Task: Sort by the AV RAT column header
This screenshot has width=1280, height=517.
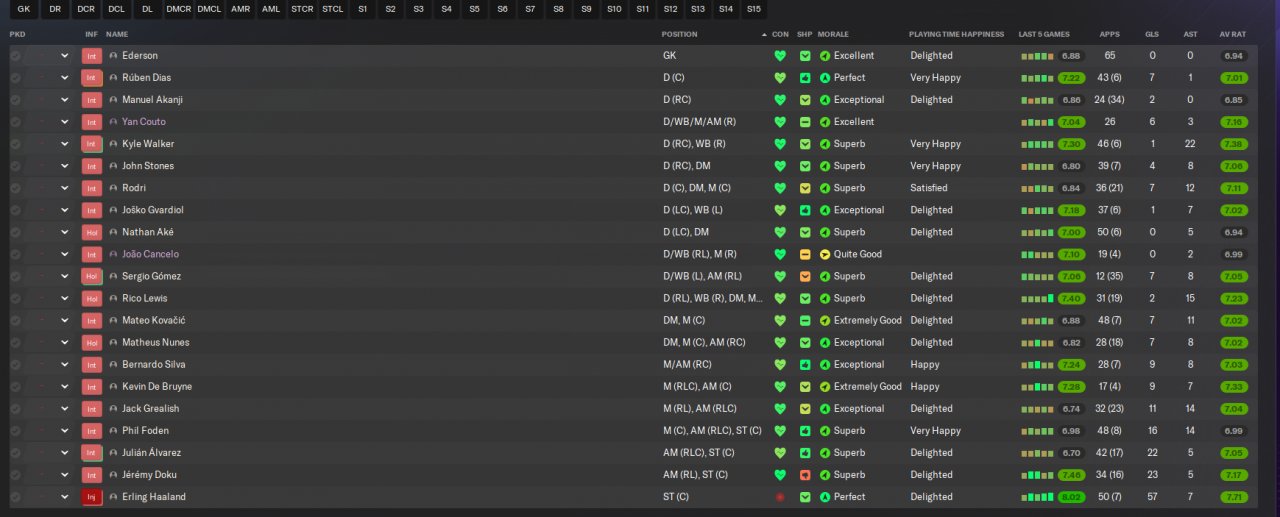Action: pyautogui.click(x=1232, y=34)
